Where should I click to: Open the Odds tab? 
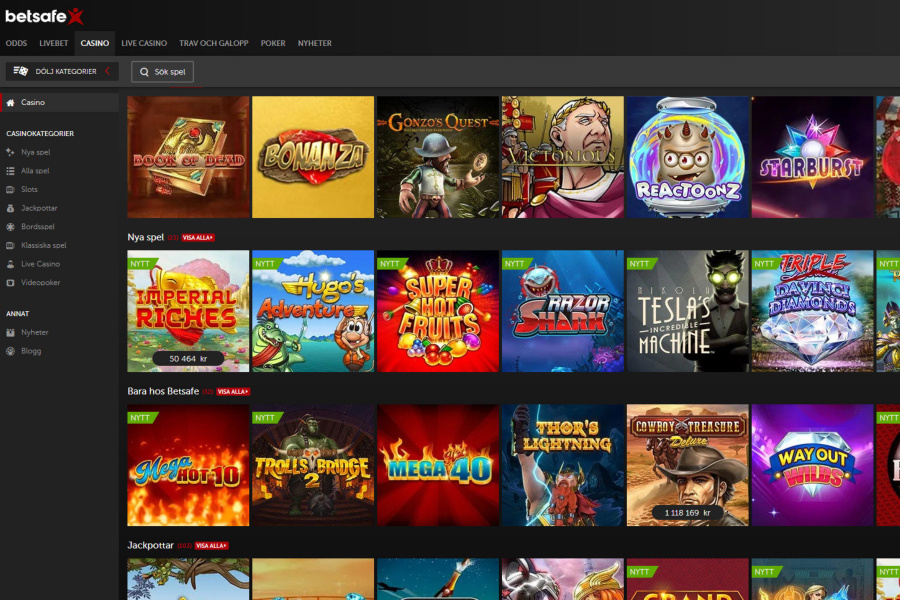[16, 43]
